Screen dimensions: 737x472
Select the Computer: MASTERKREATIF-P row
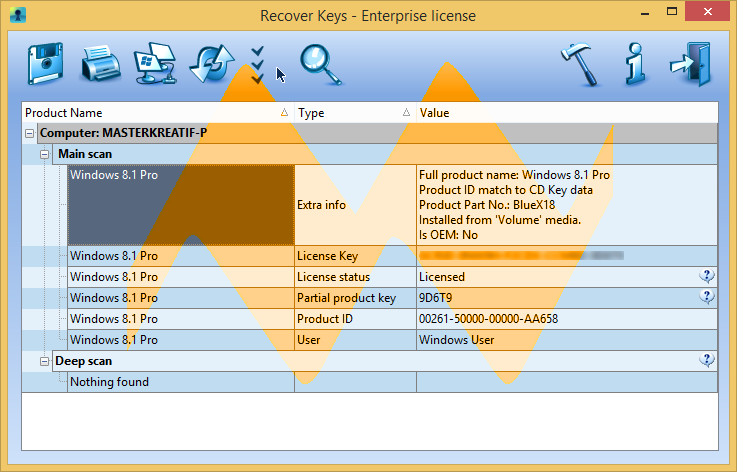point(377,133)
